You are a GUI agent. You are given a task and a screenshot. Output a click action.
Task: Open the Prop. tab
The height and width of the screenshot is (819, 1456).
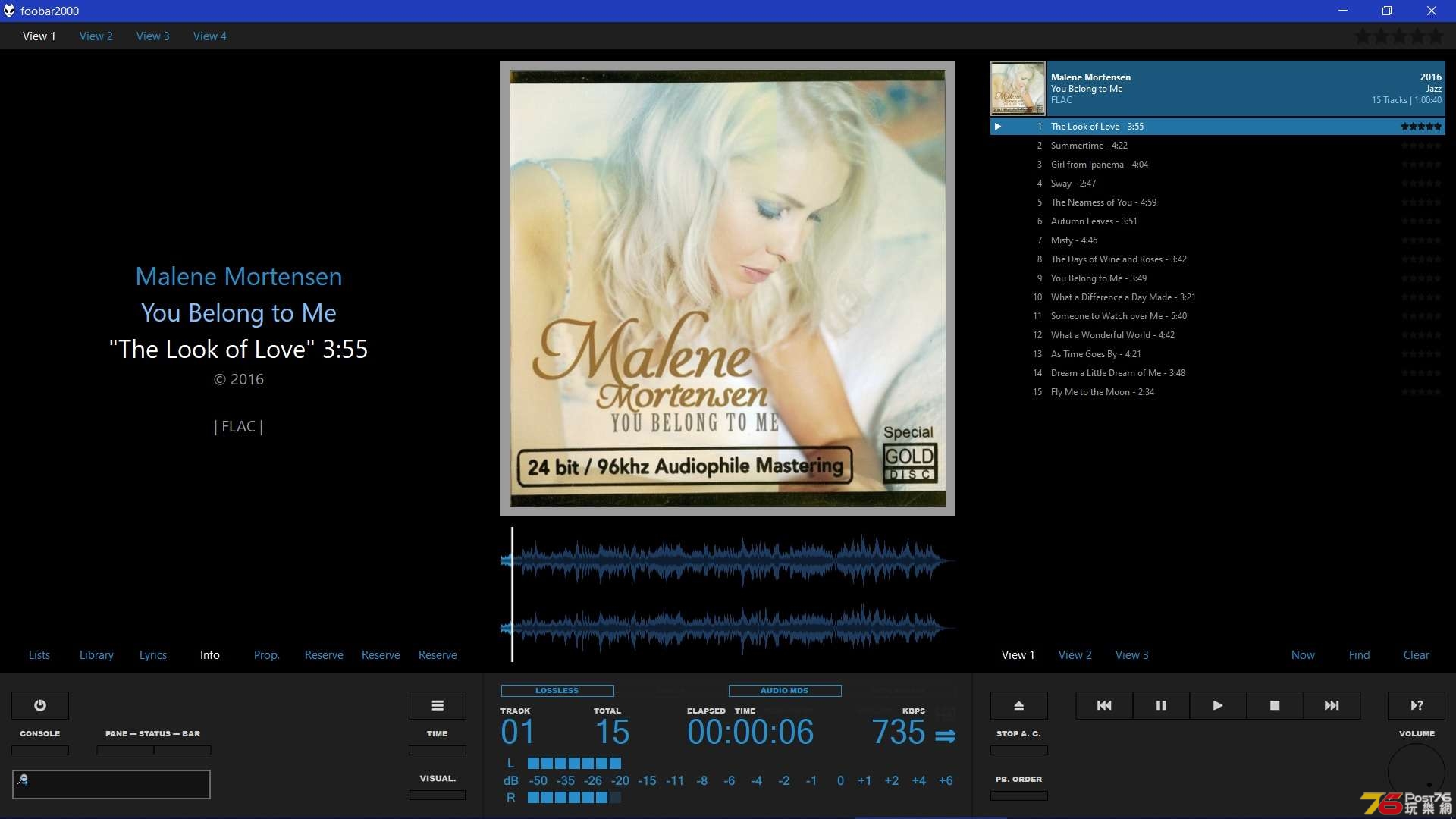[267, 655]
